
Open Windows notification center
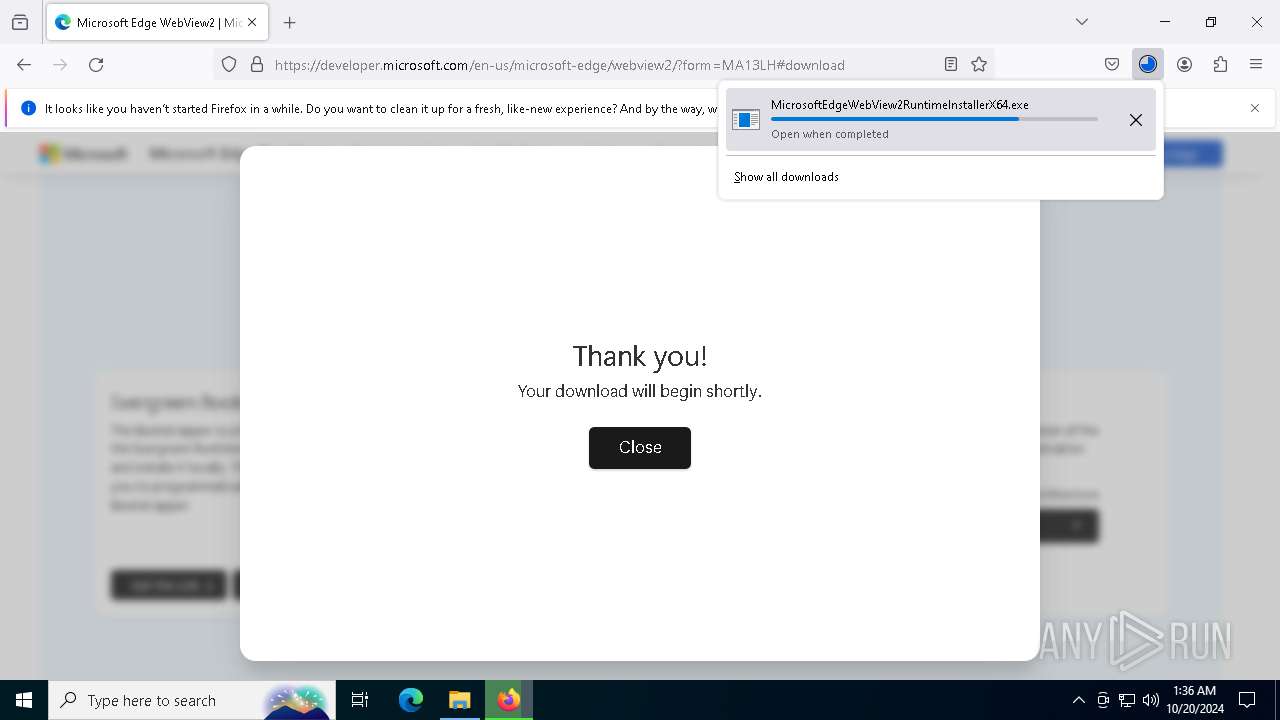(x=1247, y=700)
